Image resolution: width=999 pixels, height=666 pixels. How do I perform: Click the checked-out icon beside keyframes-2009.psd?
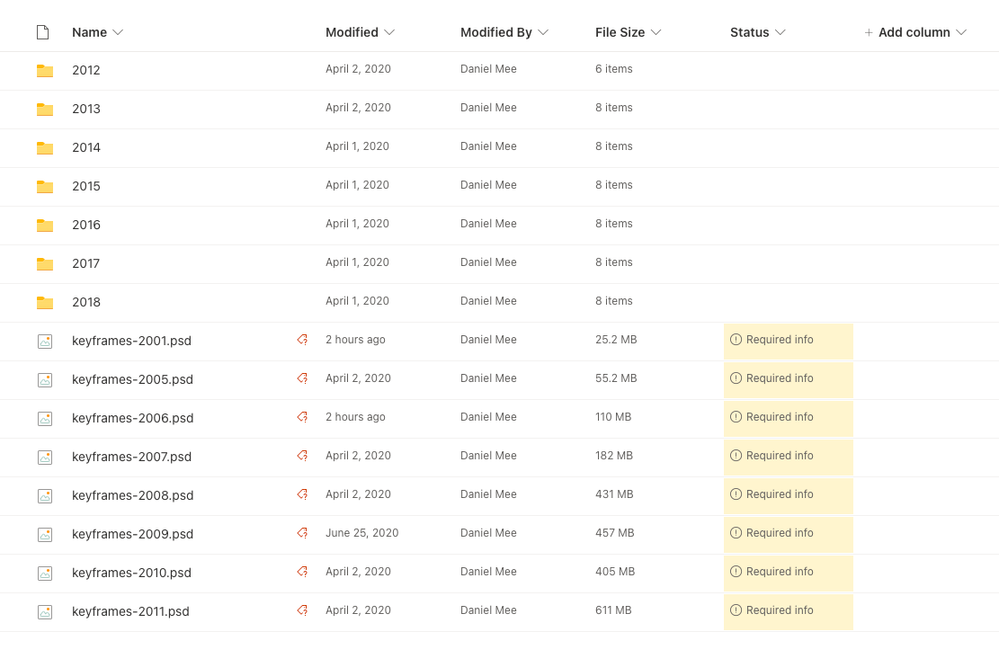(x=302, y=533)
